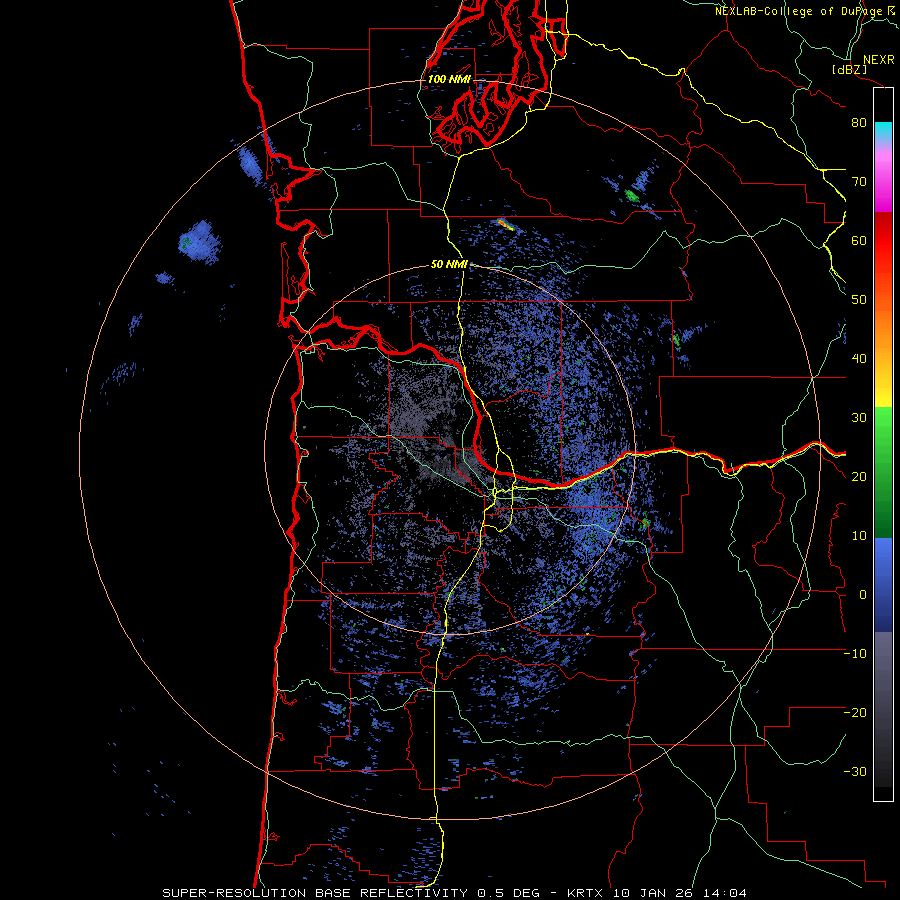Click the "100 NMI" range ring label
The width and height of the screenshot is (900, 900).
click(x=449, y=79)
